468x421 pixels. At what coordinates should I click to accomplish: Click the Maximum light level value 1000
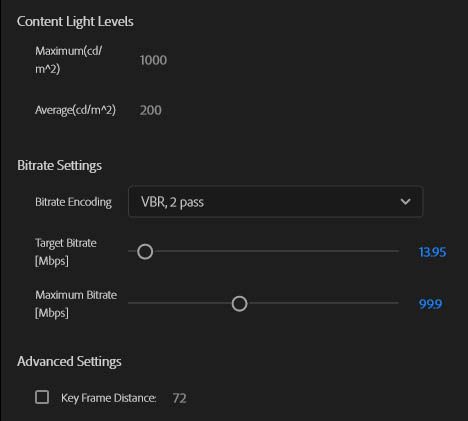coord(153,60)
